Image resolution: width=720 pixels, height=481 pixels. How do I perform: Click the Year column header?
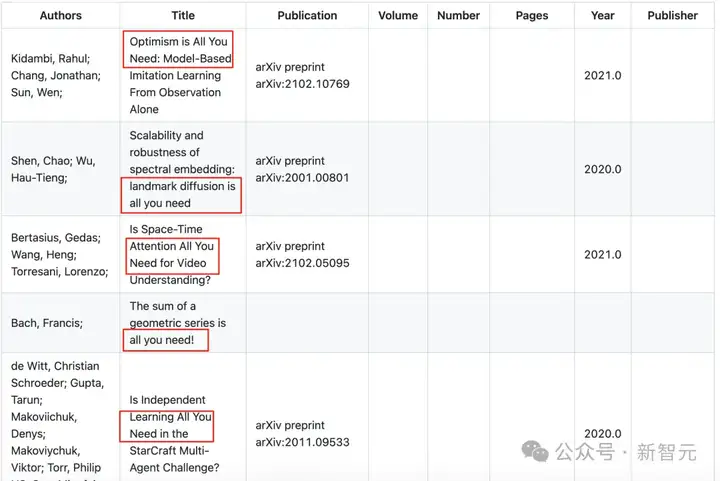[602, 16]
